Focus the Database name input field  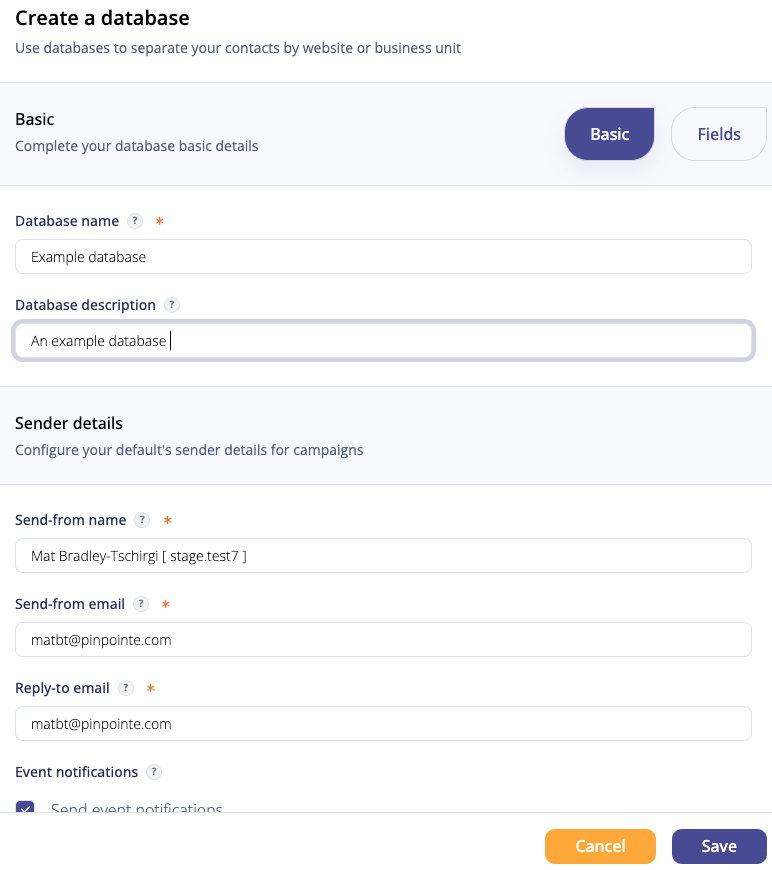pyautogui.click(x=383, y=256)
